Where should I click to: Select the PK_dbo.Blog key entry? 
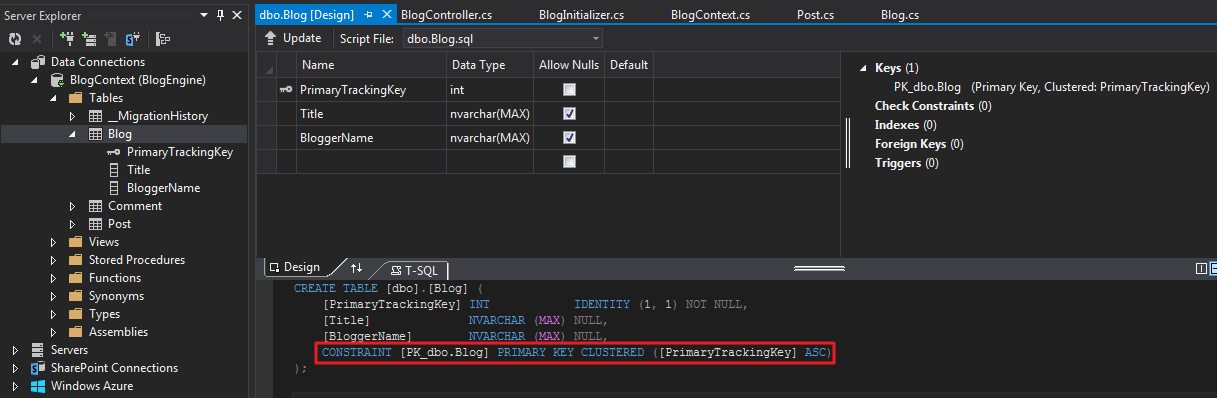click(x=1052, y=87)
